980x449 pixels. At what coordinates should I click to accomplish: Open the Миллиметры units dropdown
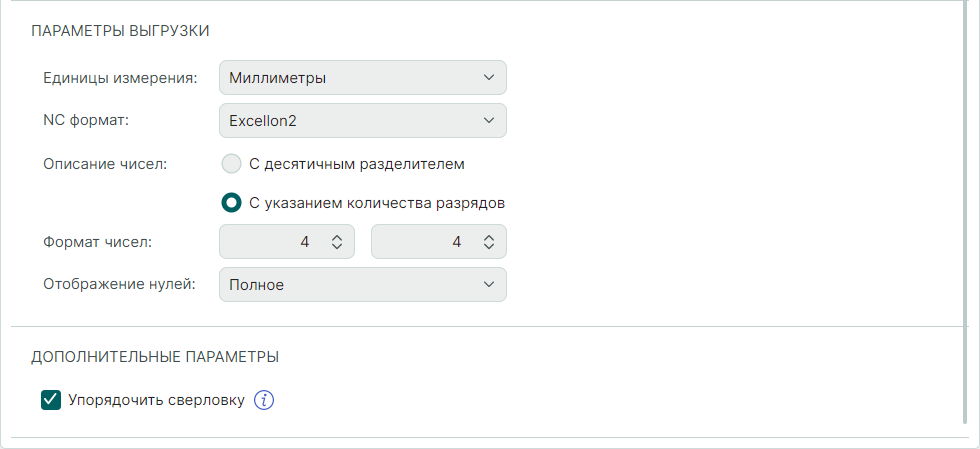(x=350, y=77)
